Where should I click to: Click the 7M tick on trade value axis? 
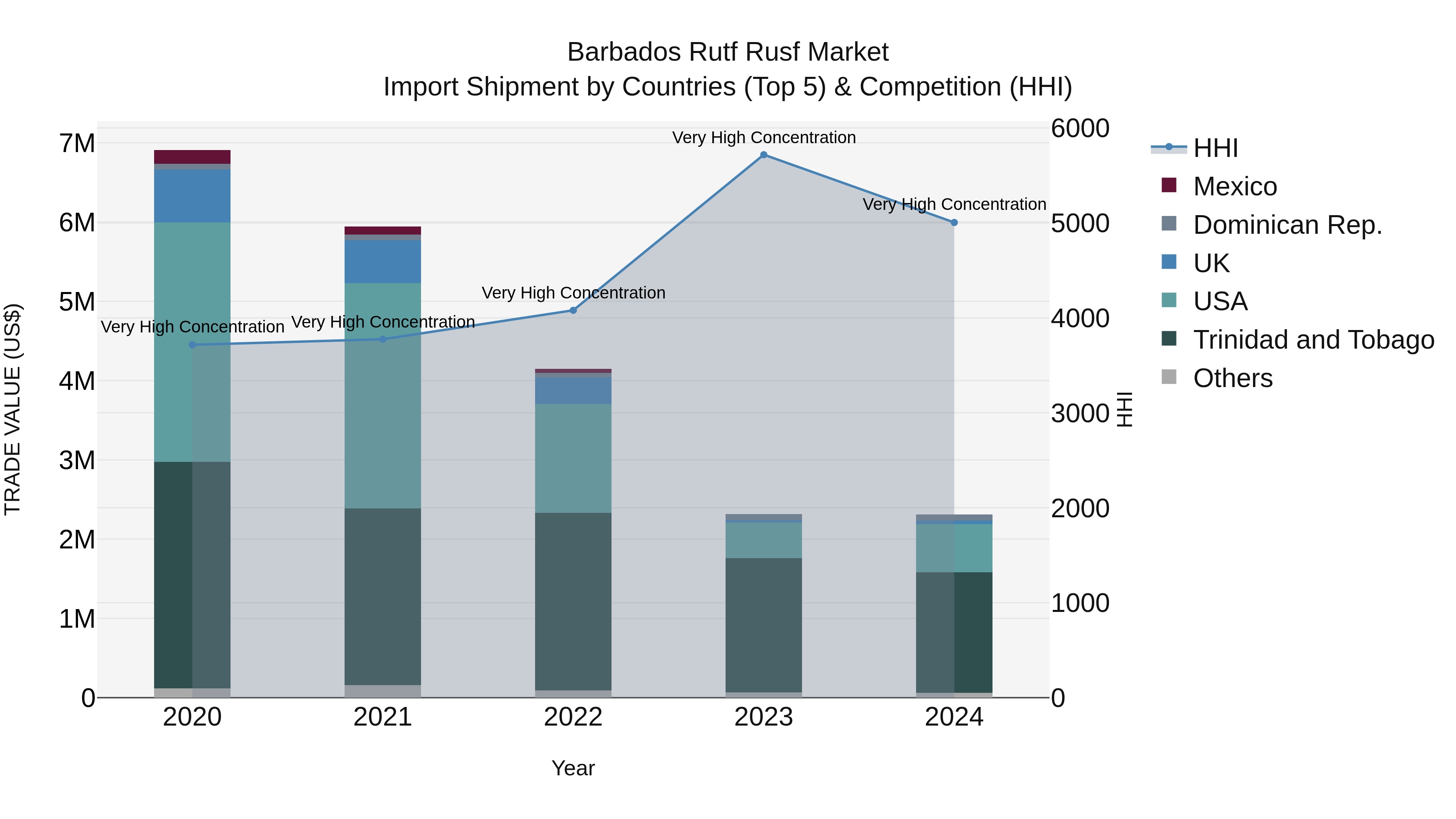click(77, 144)
